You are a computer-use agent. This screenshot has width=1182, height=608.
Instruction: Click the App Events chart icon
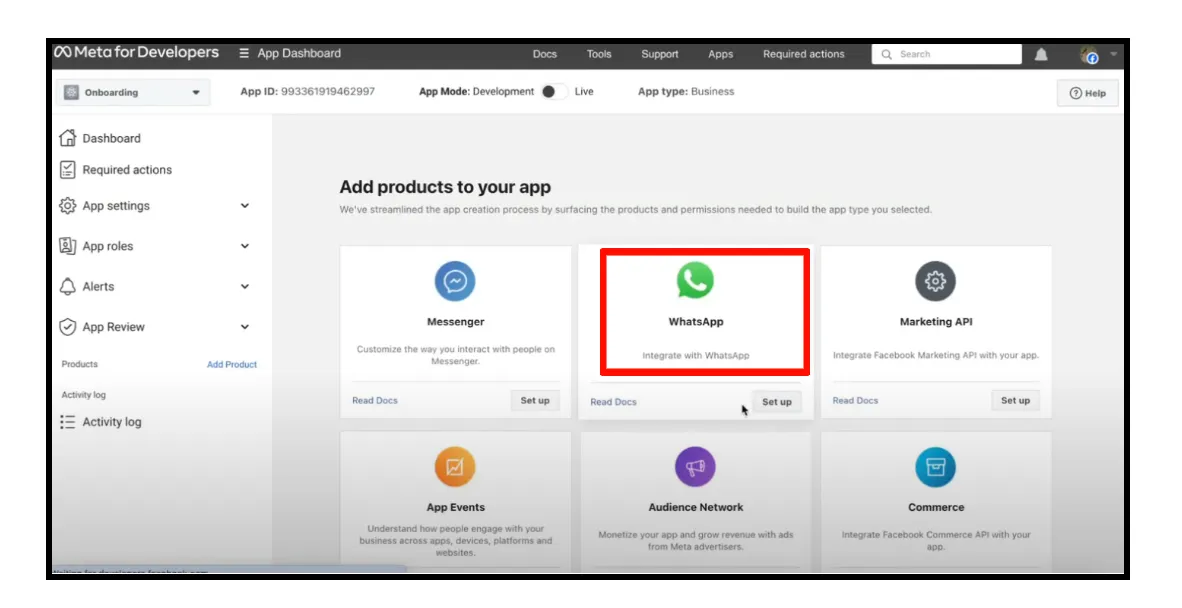(x=455, y=466)
